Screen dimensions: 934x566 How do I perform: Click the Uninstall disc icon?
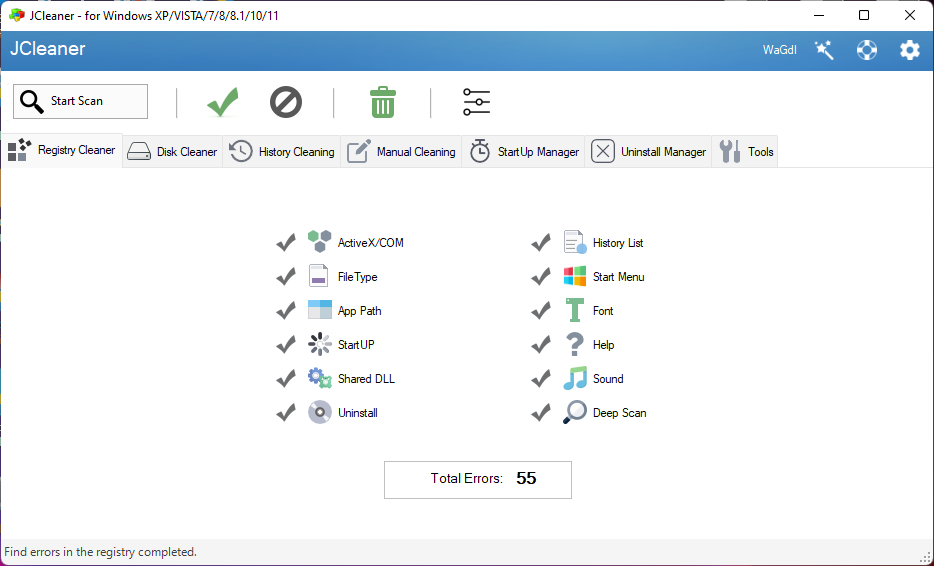coord(319,412)
